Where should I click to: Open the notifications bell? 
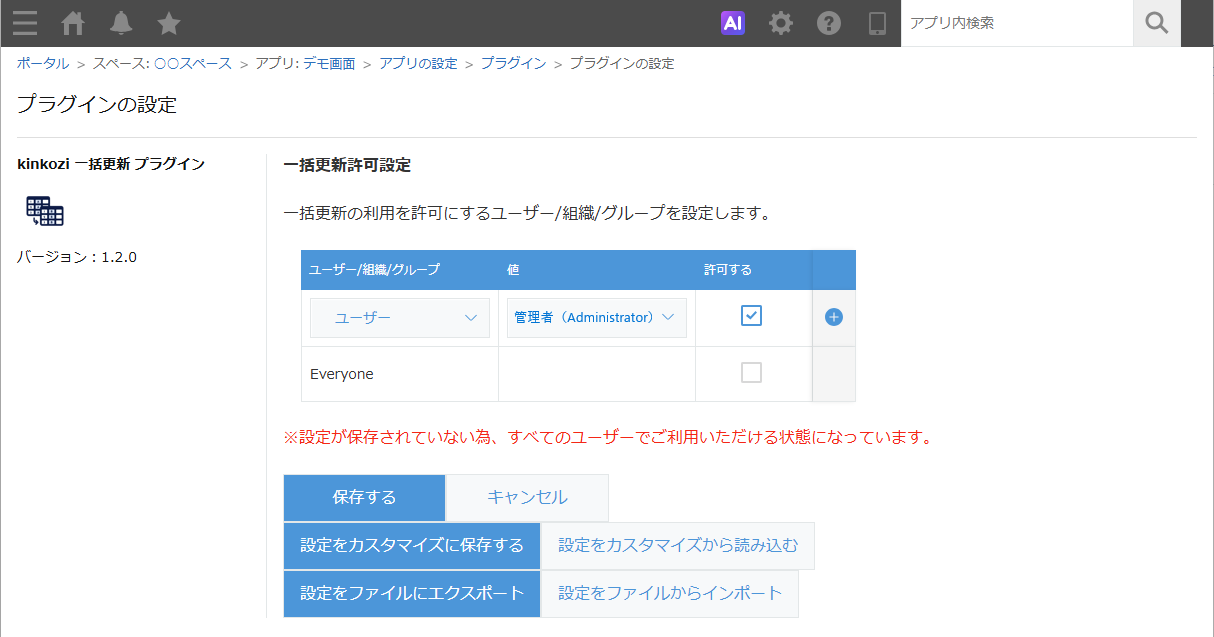coord(120,23)
